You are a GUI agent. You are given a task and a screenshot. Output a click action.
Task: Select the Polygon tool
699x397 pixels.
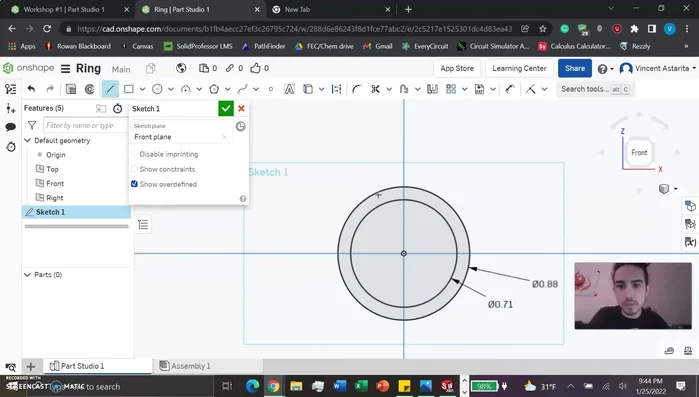(x=214, y=89)
